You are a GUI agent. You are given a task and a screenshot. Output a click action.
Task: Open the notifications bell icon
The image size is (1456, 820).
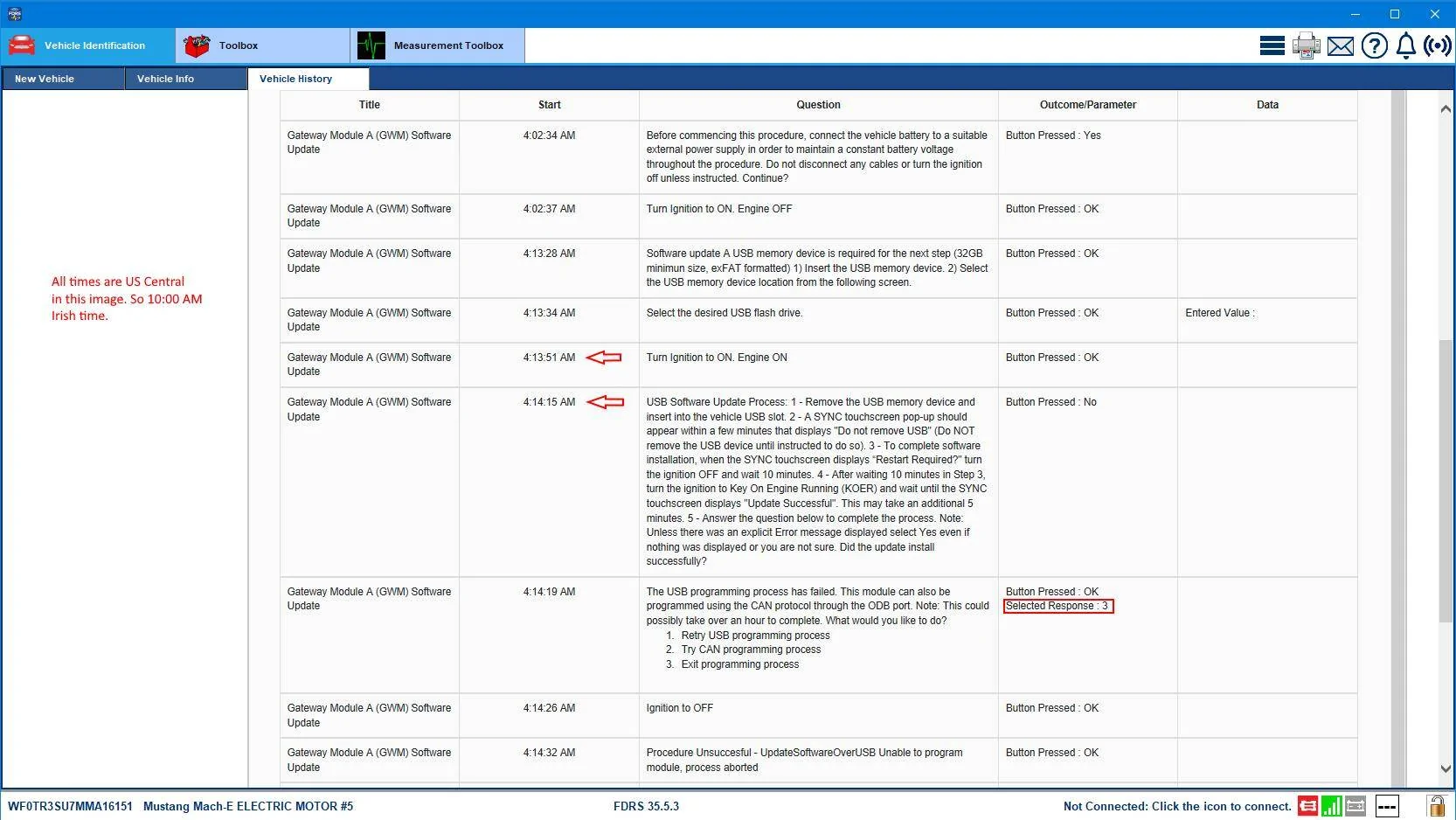1405,45
